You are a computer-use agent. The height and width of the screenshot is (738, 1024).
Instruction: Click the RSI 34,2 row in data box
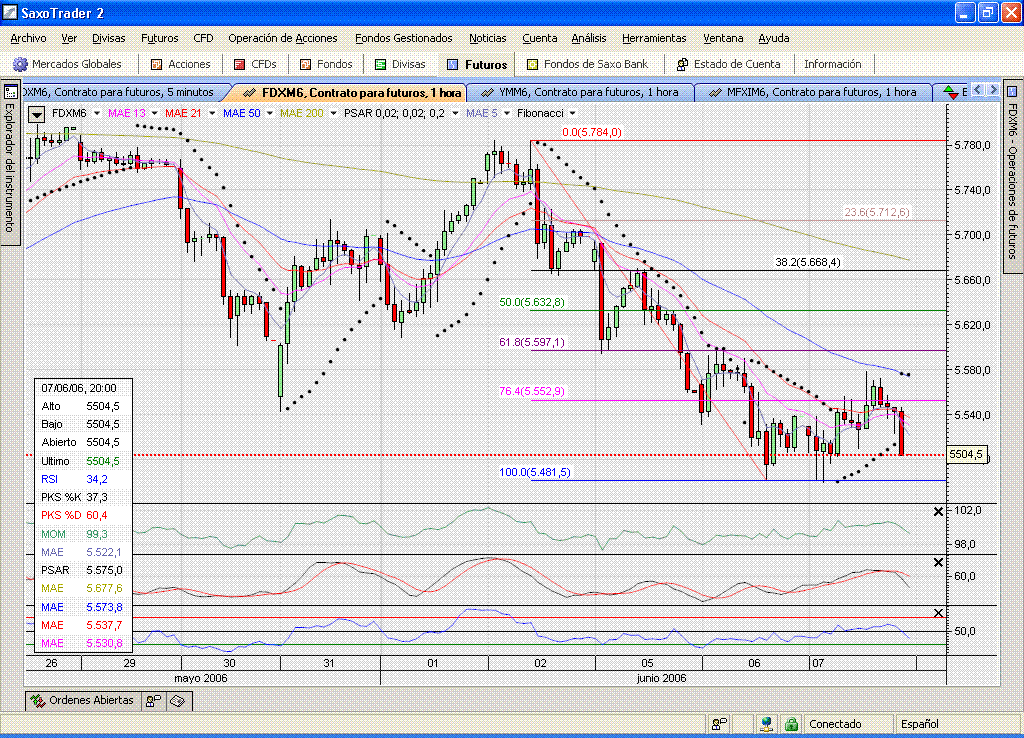click(x=83, y=479)
